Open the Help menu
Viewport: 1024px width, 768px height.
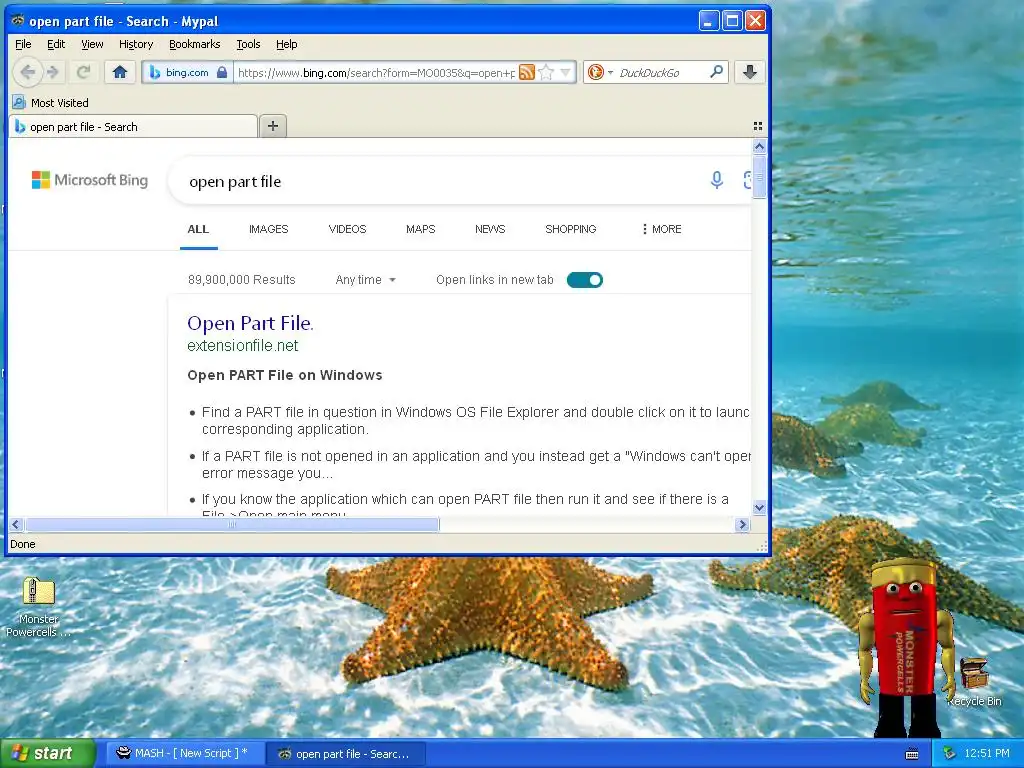pyautogui.click(x=286, y=44)
